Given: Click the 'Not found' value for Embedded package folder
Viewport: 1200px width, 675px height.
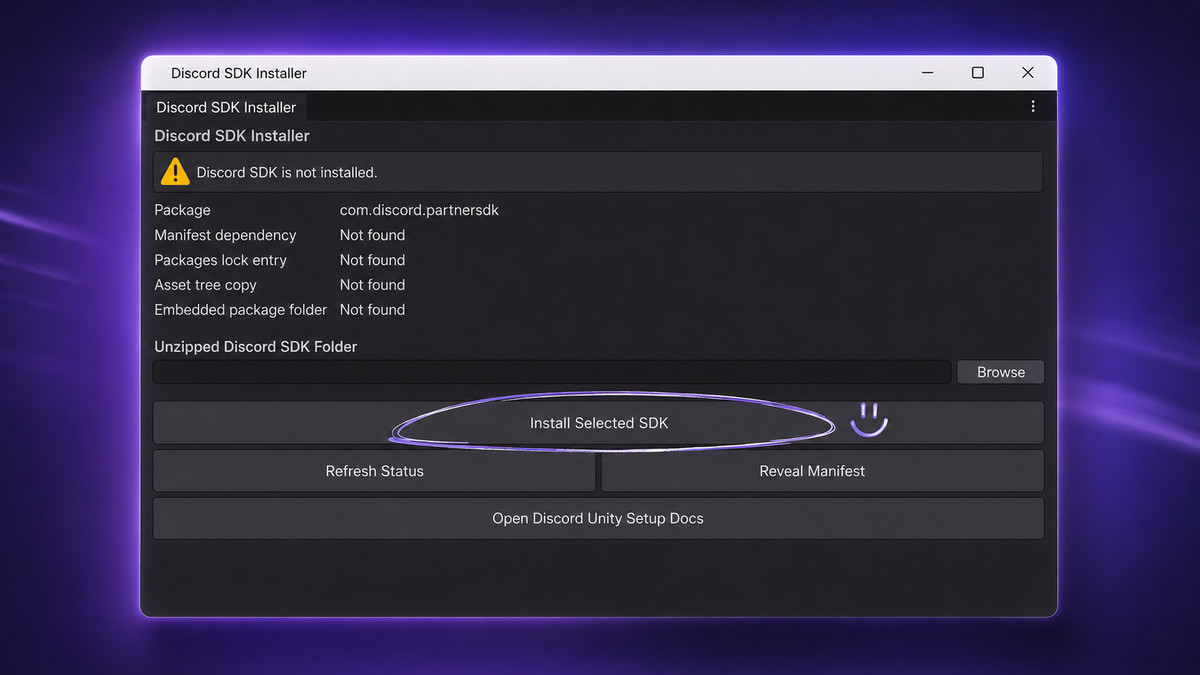Looking at the screenshot, I should [372, 310].
